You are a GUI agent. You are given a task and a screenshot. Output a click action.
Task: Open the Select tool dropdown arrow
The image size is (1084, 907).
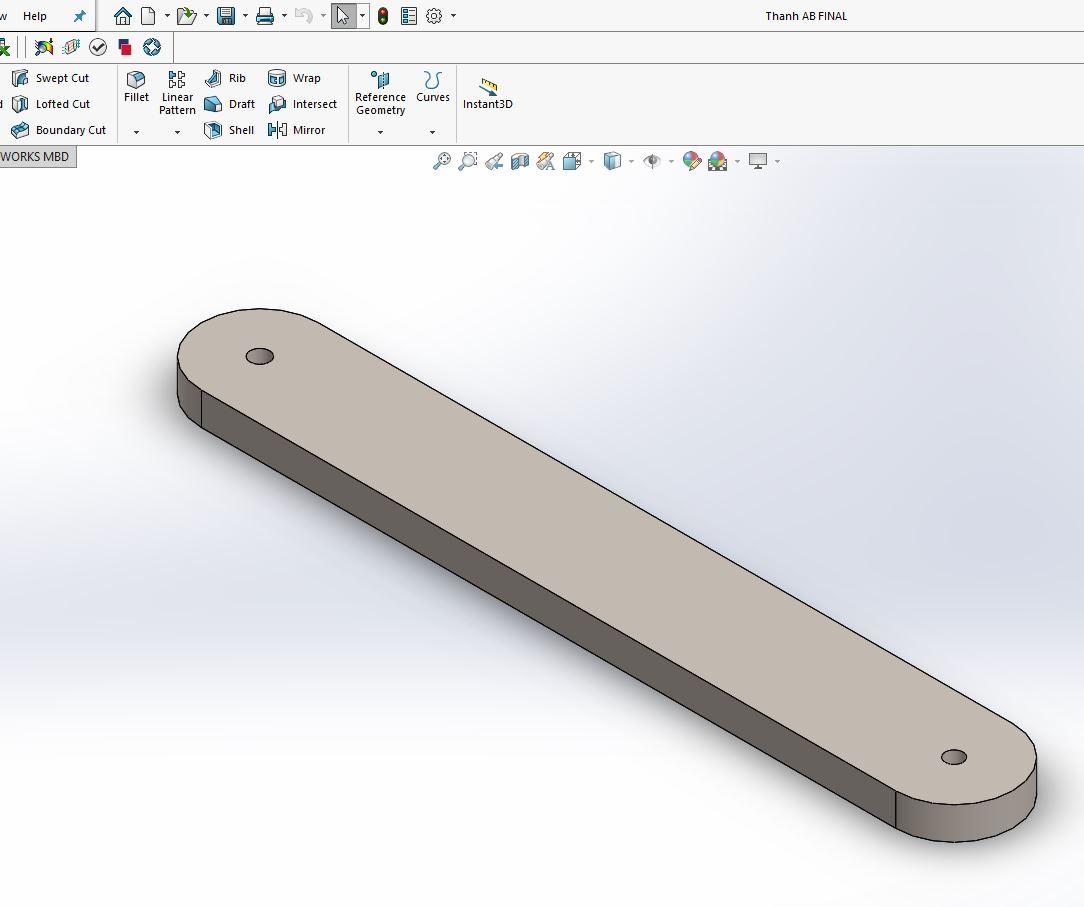coord(362,15)
